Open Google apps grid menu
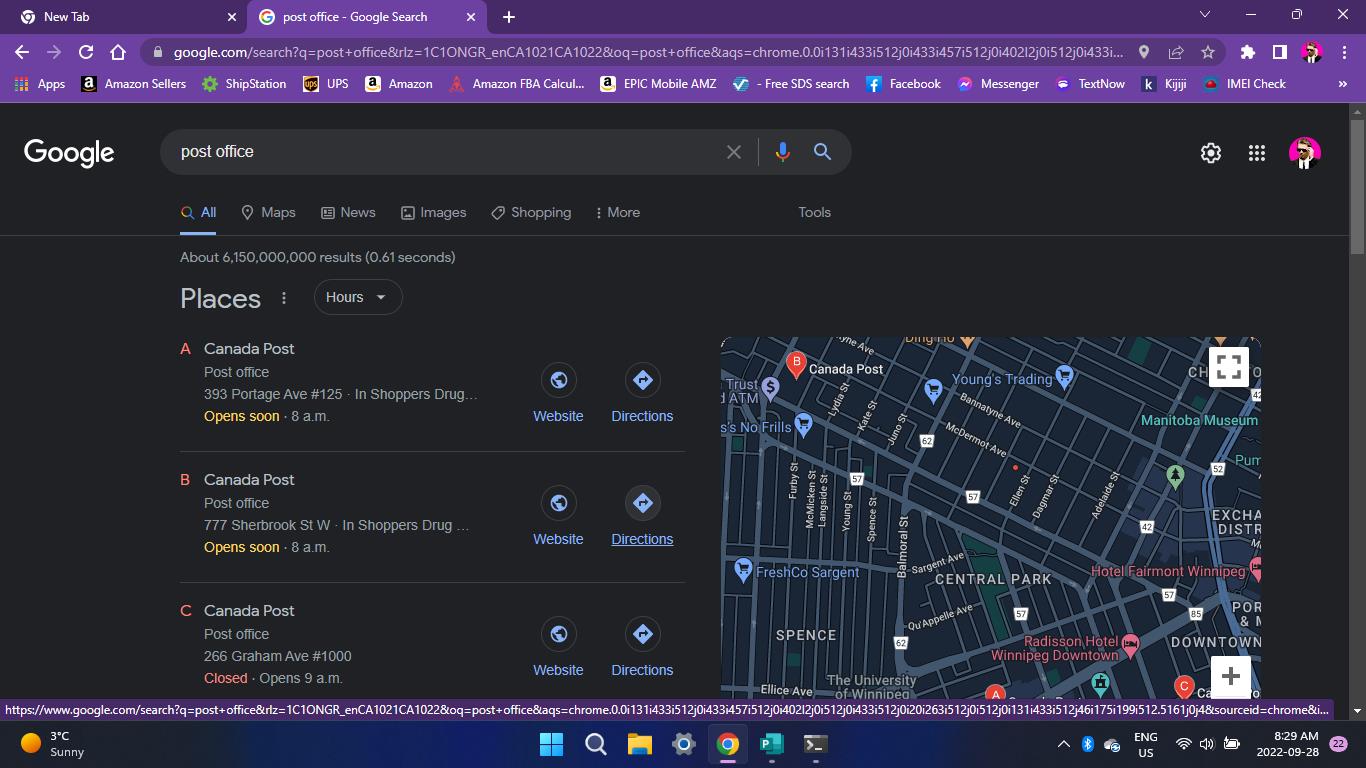 (1257, 153)
